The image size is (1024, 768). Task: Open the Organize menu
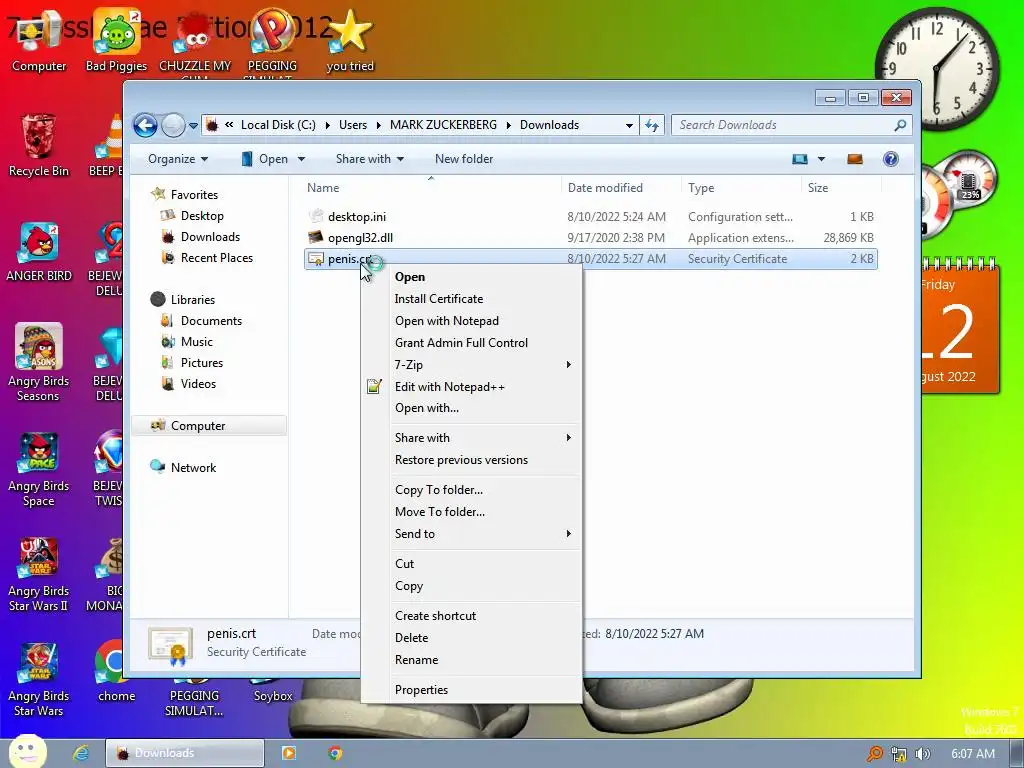[x=178, y=159]
